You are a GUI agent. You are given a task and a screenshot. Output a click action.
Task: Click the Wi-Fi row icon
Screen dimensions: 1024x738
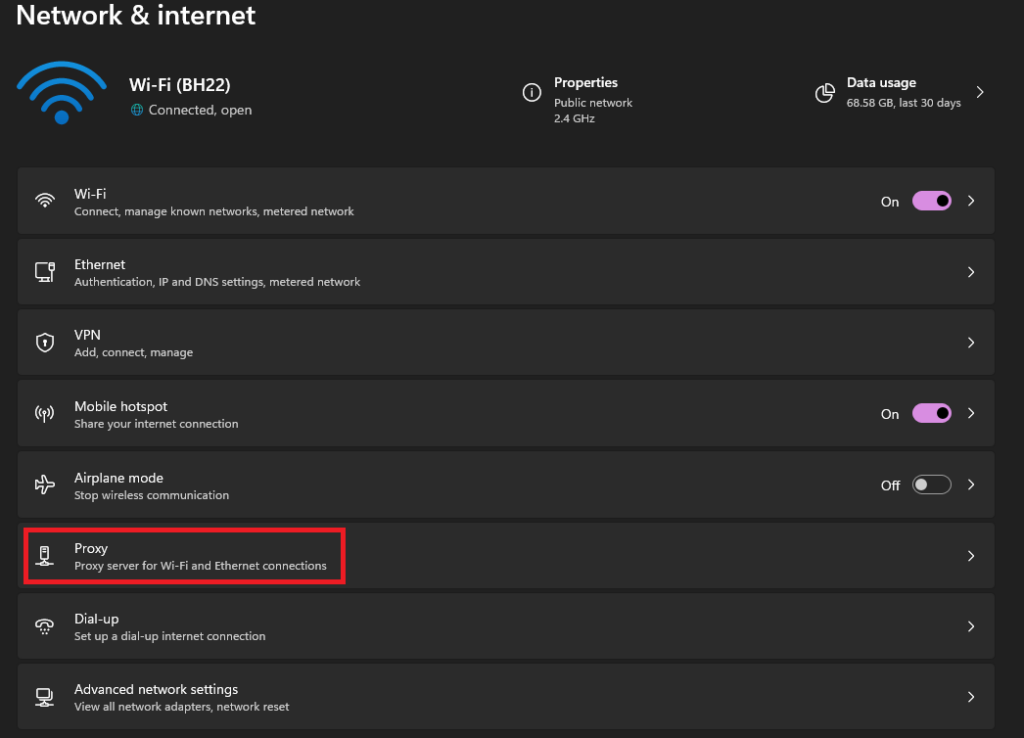click(45, 201)
